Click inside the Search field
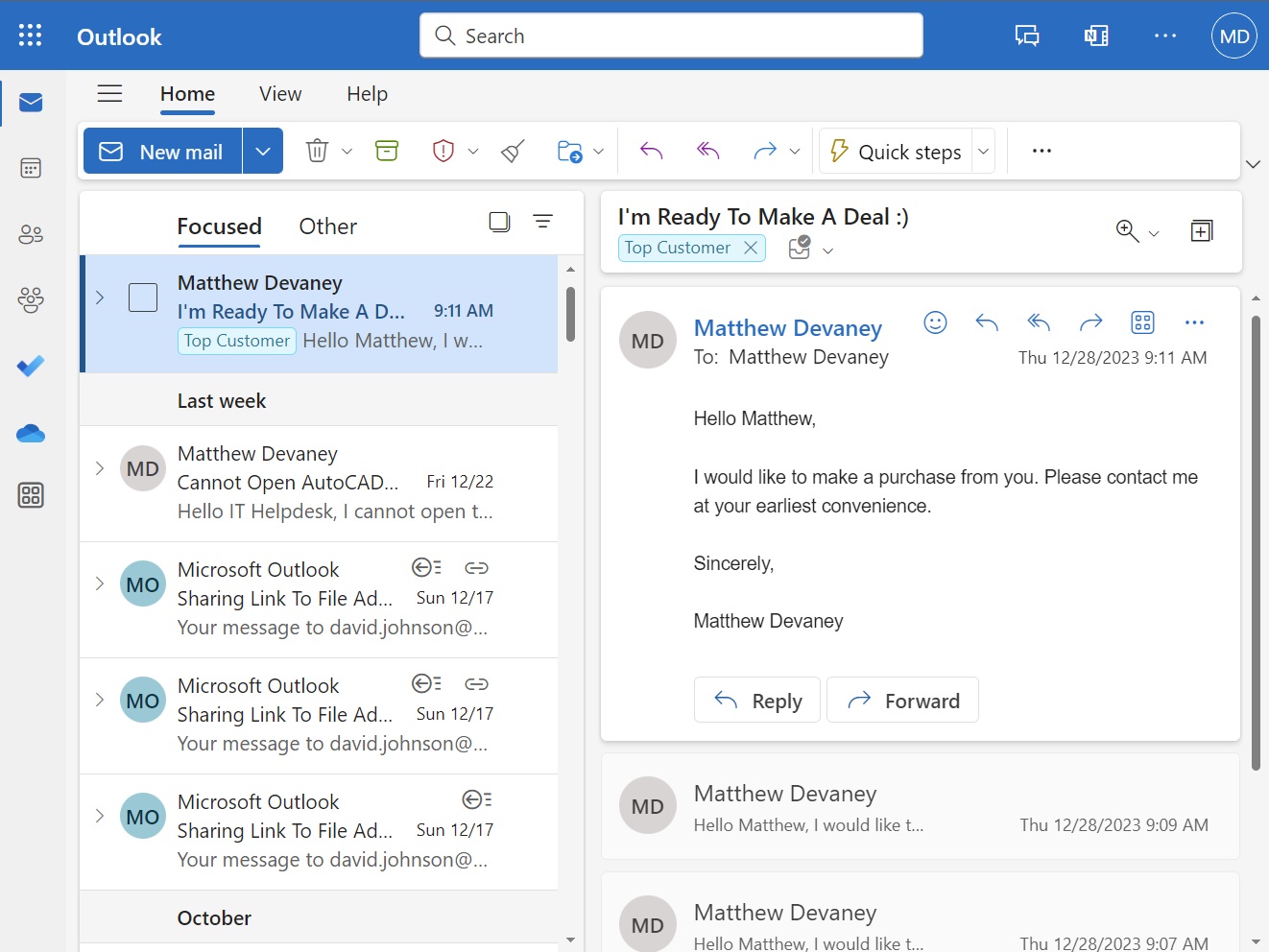1269x952 pixels. pyautogui.click(x=670, y=35)
